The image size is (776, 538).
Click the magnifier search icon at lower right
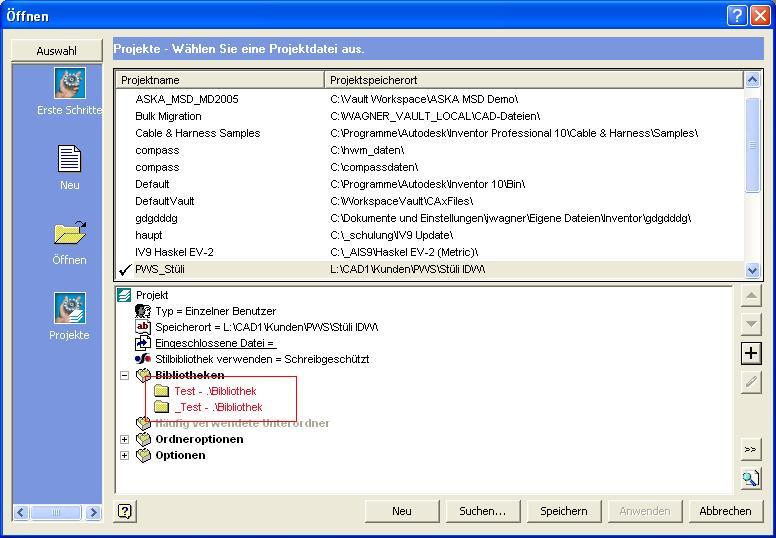click(x=751, y=478)
